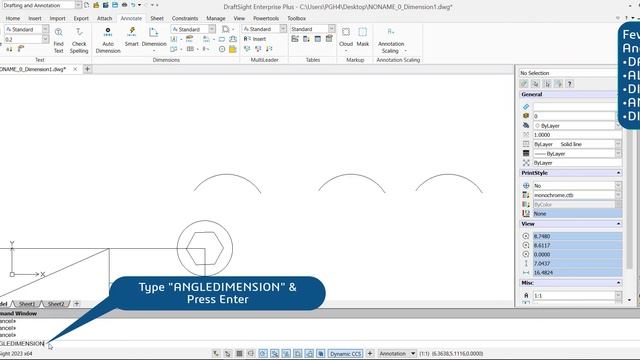Click the Find Text tool
Image resolution: width=640 pixels, height=360 pixels.
click(x=59, y=40)
